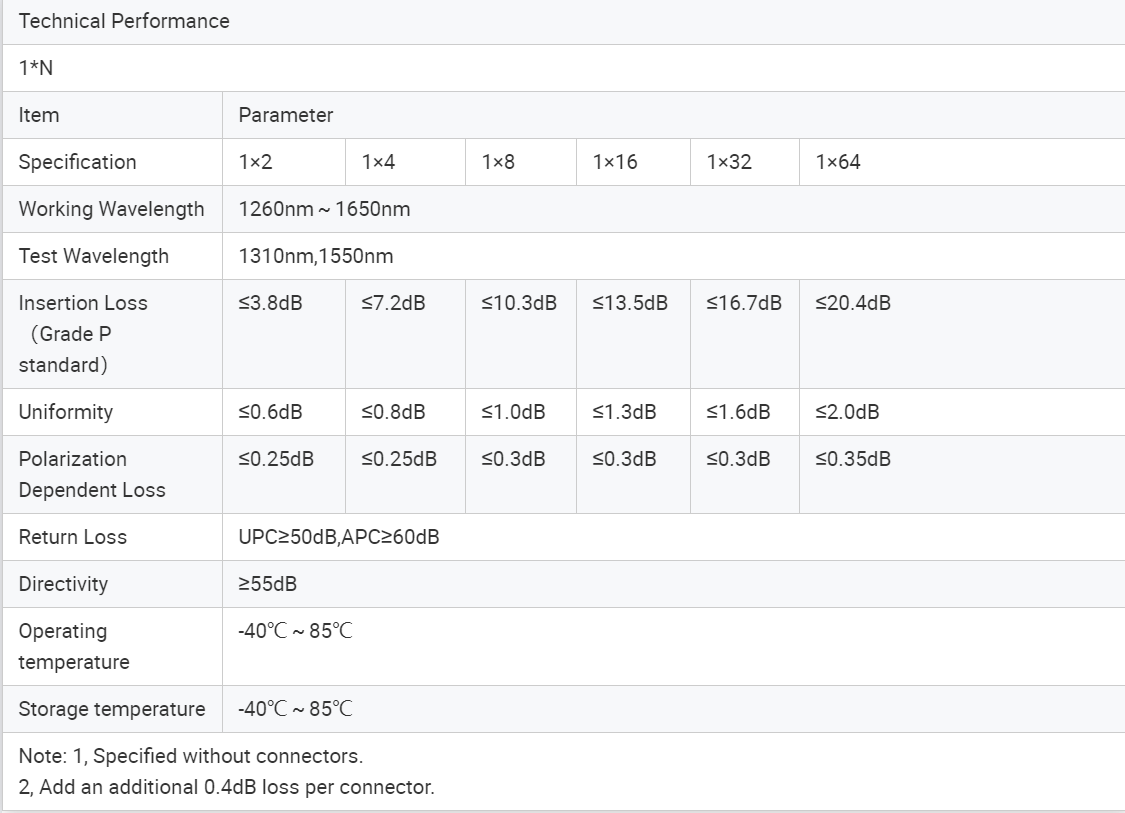Click the ≤0.35dB polarization dependent loss cell
1125x813 pixels.
962,474
